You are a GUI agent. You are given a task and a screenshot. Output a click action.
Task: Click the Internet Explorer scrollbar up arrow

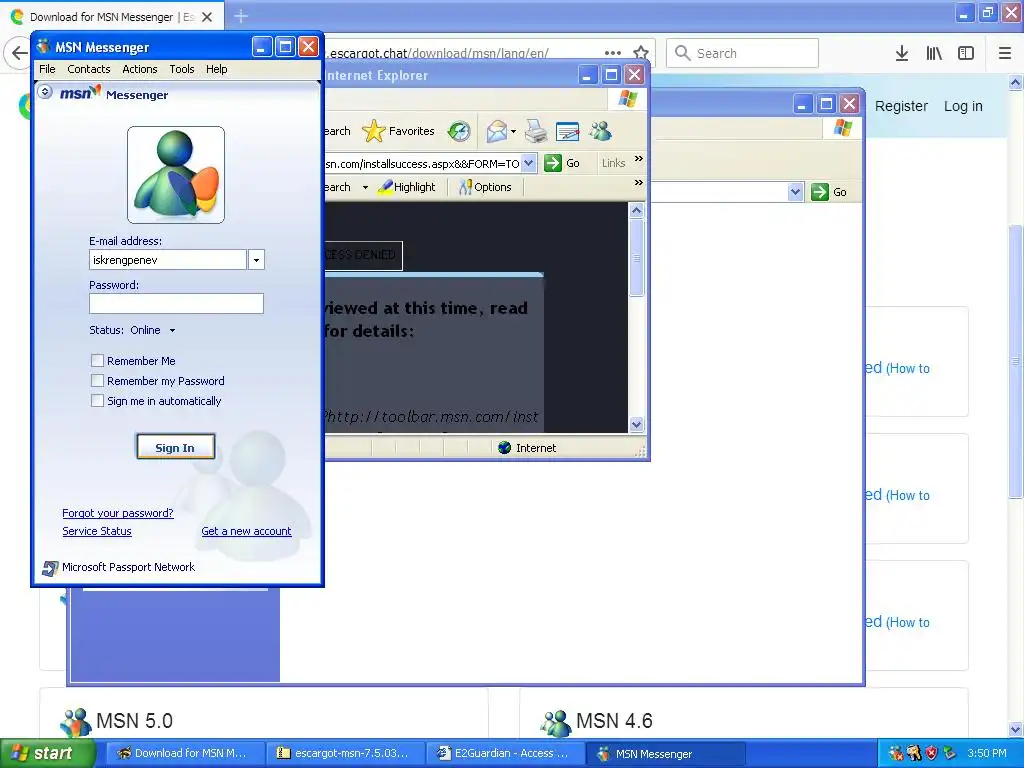coord(637,210)
